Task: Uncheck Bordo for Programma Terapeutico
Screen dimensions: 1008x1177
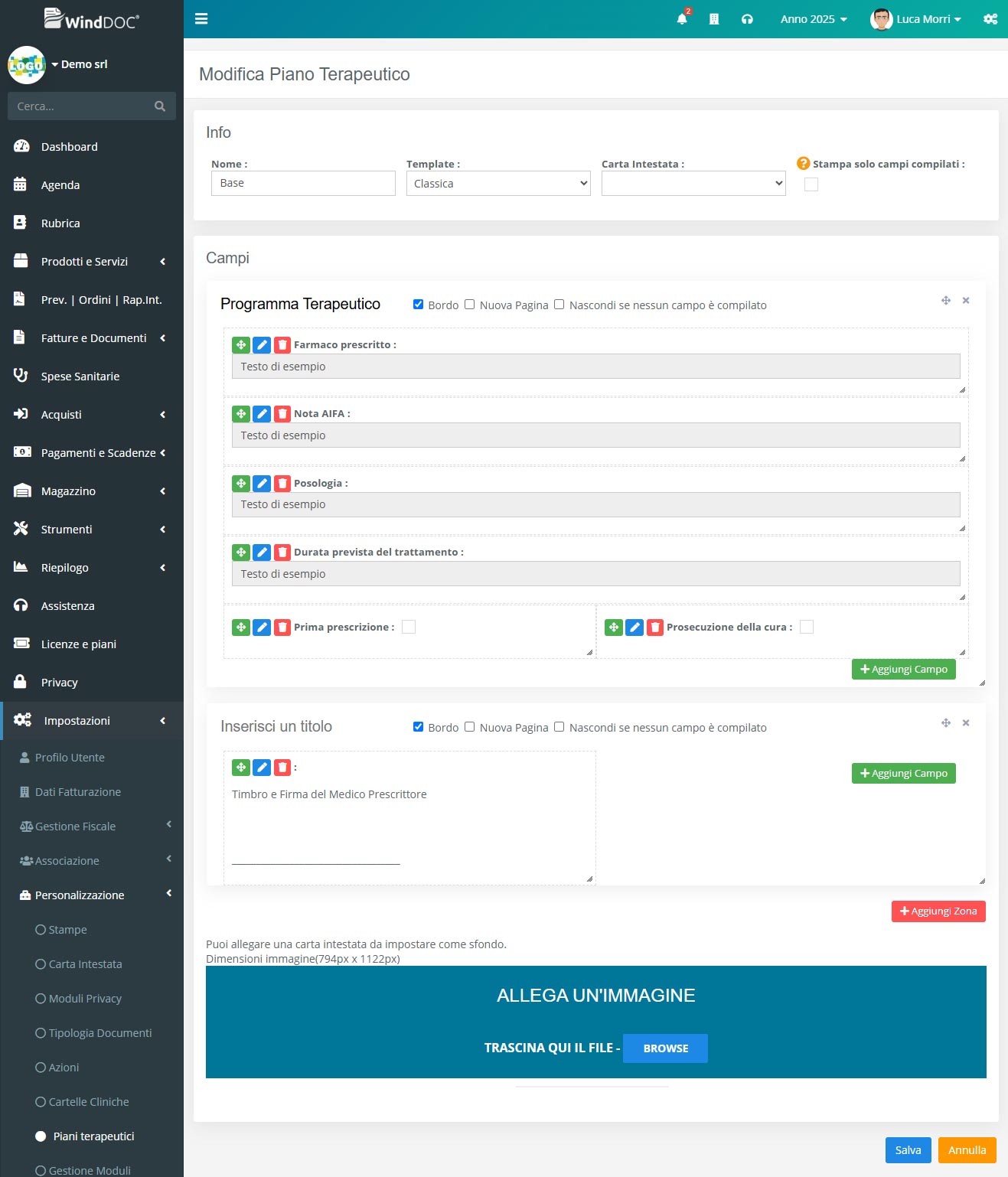Action: (x=418, y=305)
